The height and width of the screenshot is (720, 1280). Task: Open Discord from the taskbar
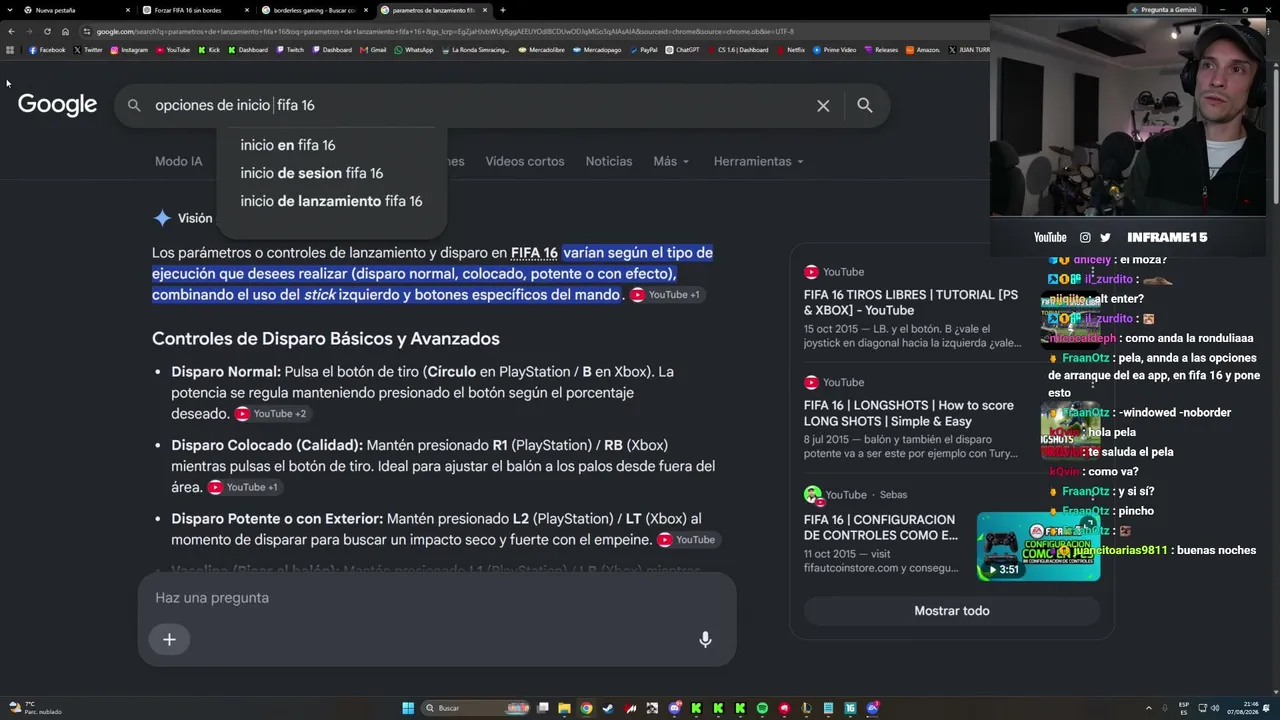[x=675, y=708]
